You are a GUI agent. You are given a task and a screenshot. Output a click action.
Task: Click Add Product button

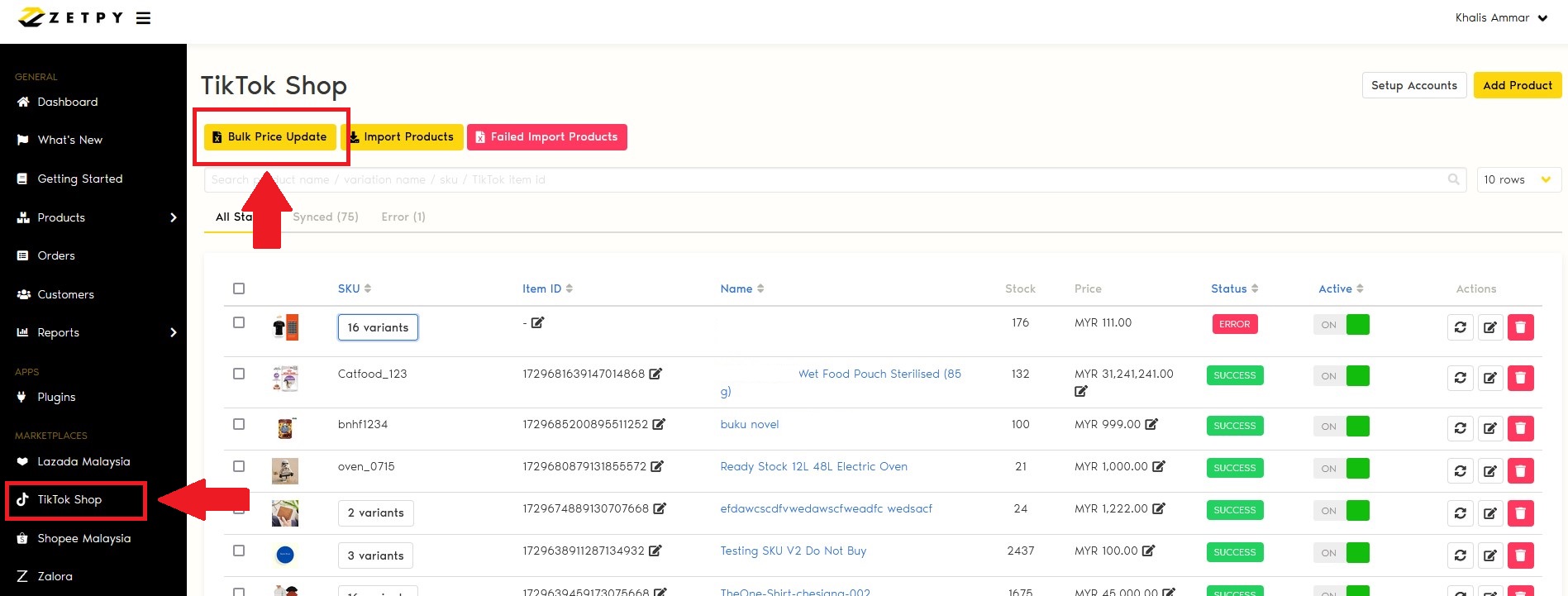pos(1518,85)
